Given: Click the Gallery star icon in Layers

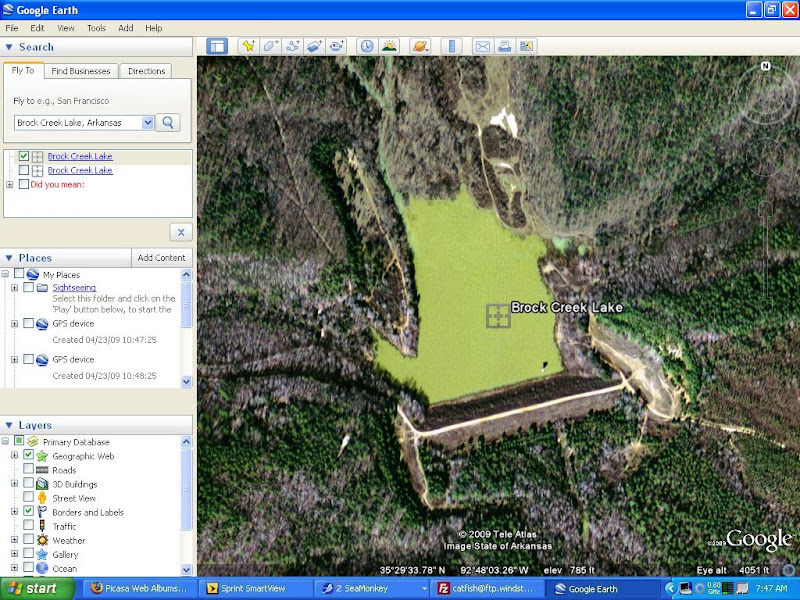Looking at the screenshot, I should point(42,554).
